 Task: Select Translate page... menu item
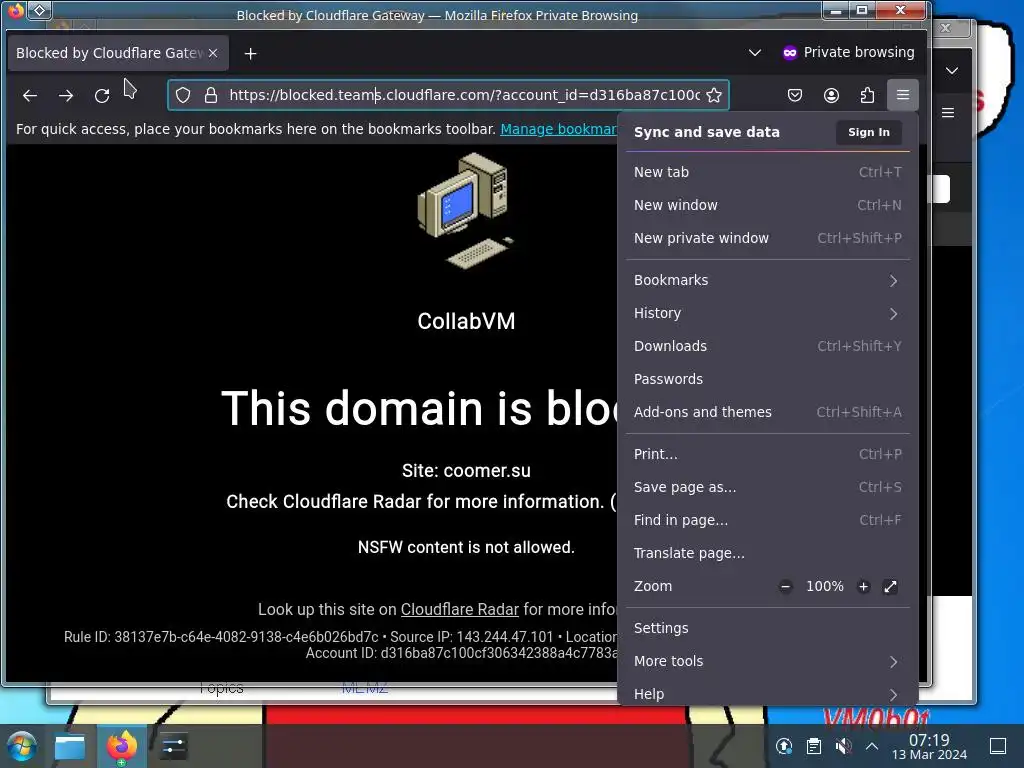tap(767, 553)
